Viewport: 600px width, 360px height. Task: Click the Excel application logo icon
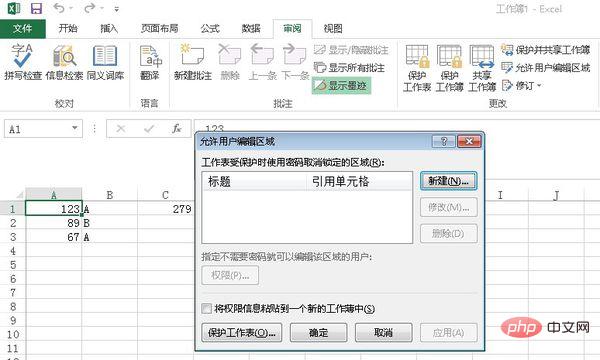tap(14, 8)
